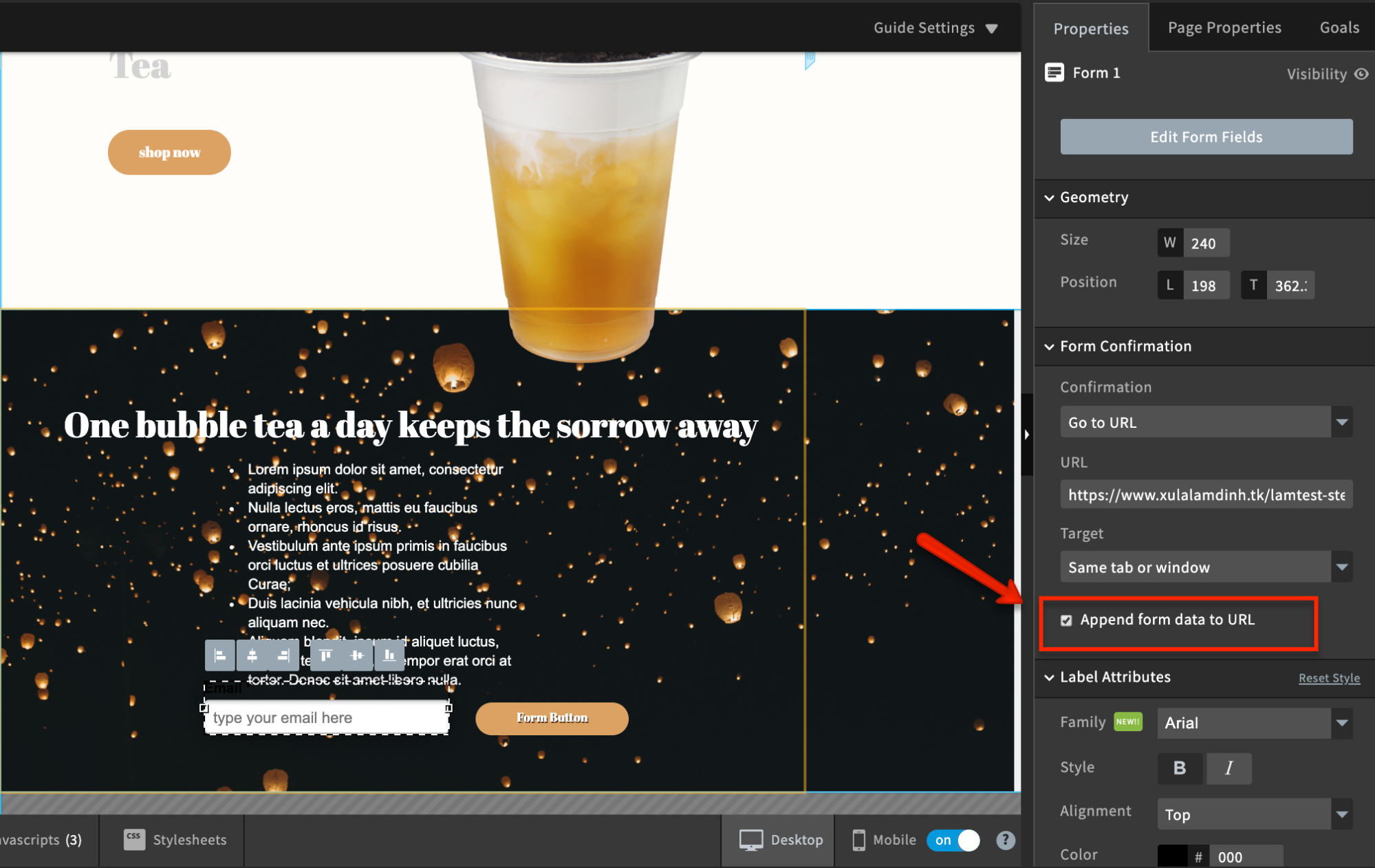Uncheck Append form data to URL
Viewport: 1375px width, 868px height.
click(x=1066, y=620)
